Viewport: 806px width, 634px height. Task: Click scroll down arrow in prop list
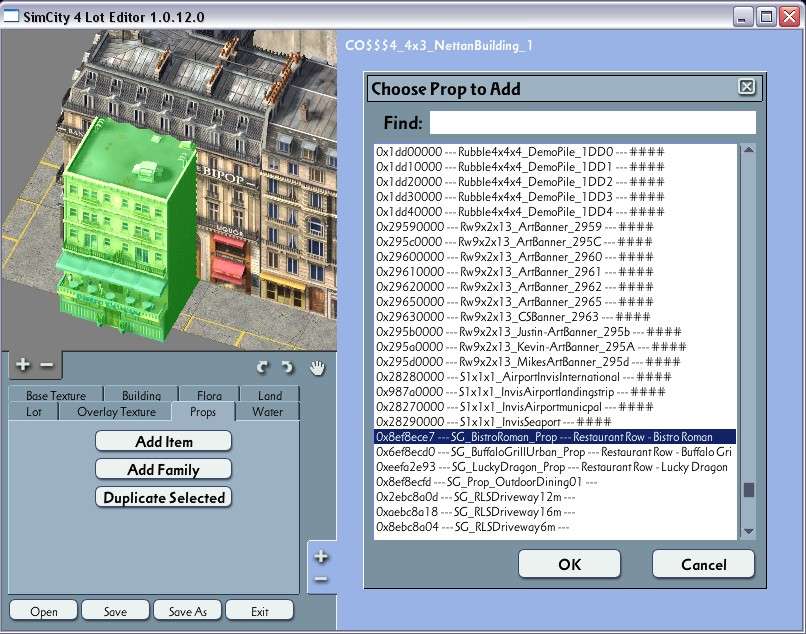point(748,531)
